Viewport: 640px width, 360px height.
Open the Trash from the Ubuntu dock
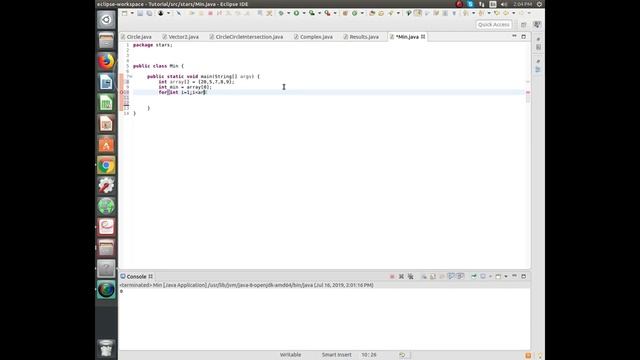(x=106, y=348)
